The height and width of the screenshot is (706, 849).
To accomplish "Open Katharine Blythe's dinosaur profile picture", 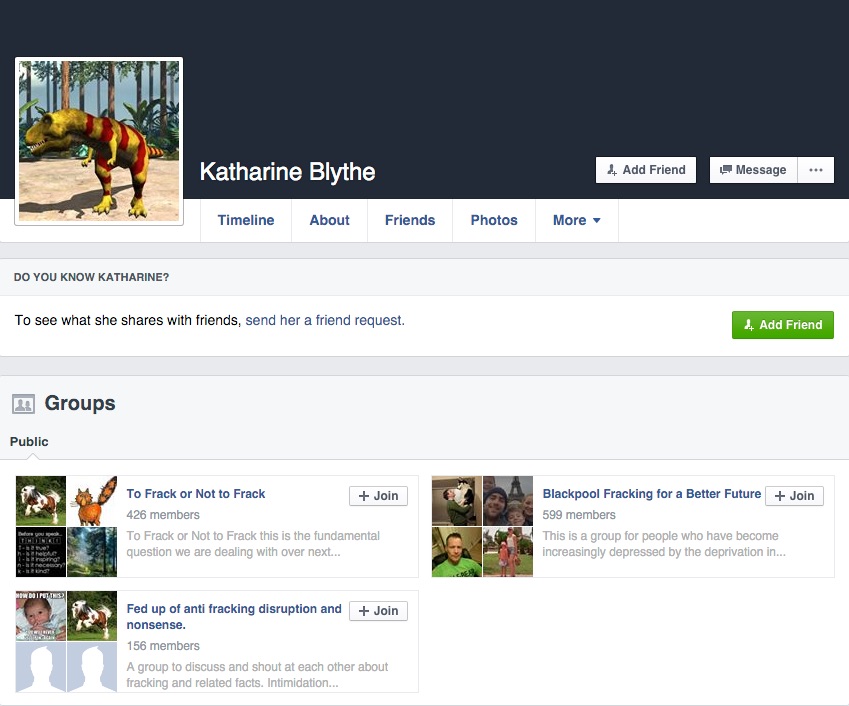I will tap(99, 141).
